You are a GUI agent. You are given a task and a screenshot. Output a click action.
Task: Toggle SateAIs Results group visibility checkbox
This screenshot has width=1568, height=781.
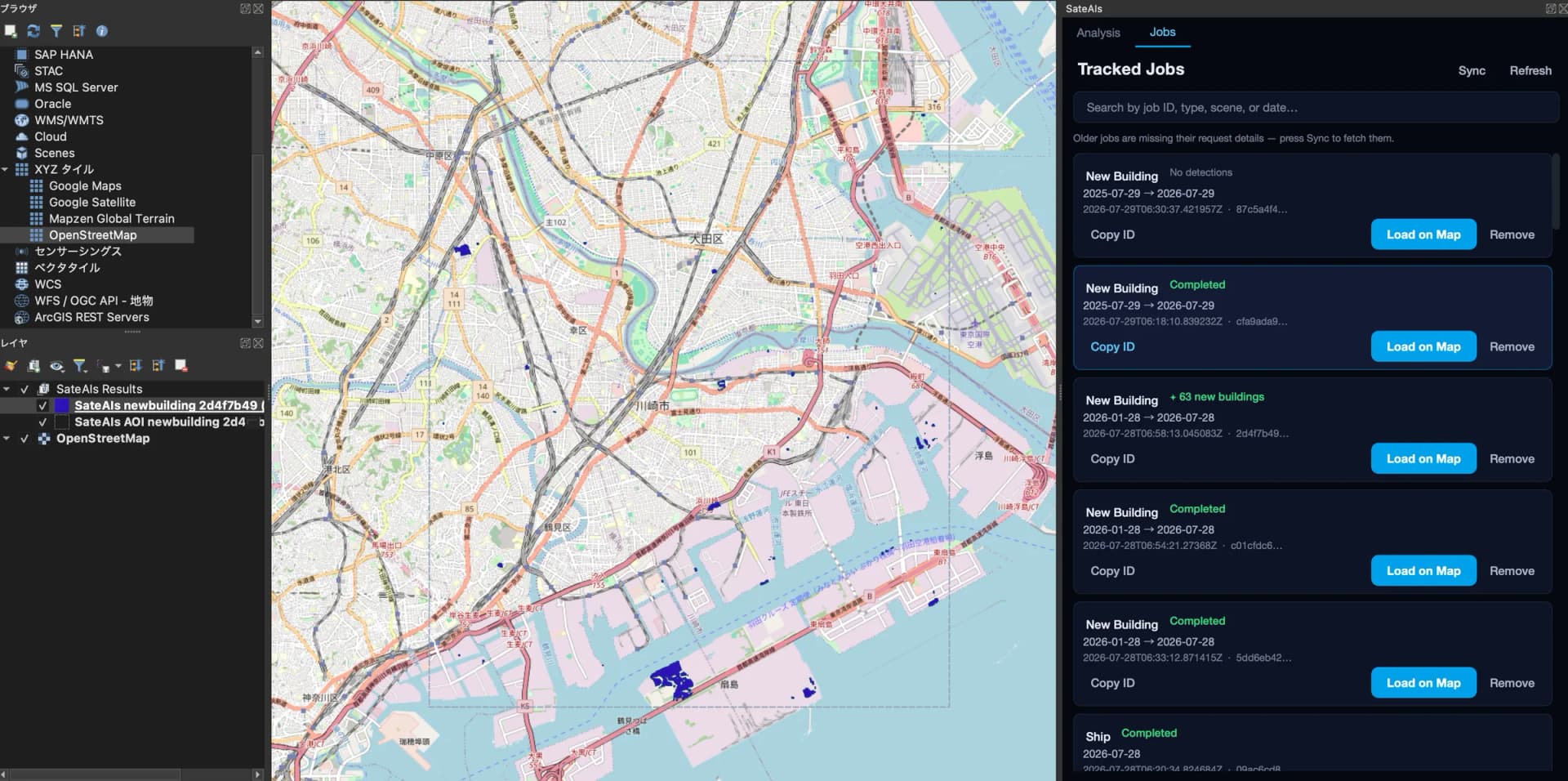(24, 390)
